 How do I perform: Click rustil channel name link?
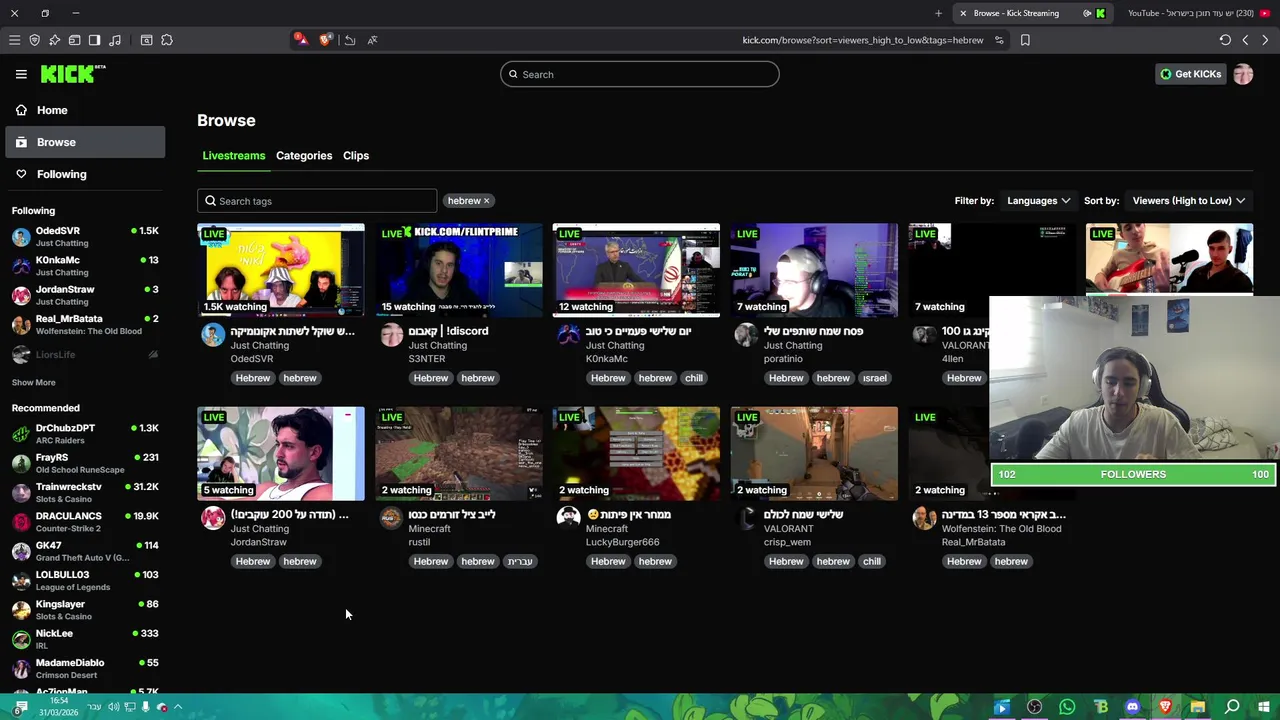pyautogui.click(x=419, y=542)
